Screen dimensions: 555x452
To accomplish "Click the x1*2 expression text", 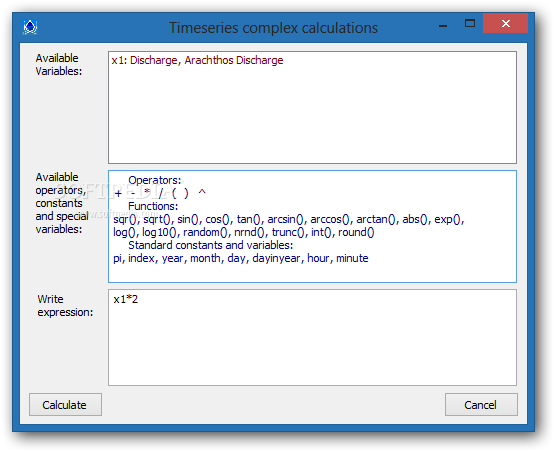I will [126, 299].
